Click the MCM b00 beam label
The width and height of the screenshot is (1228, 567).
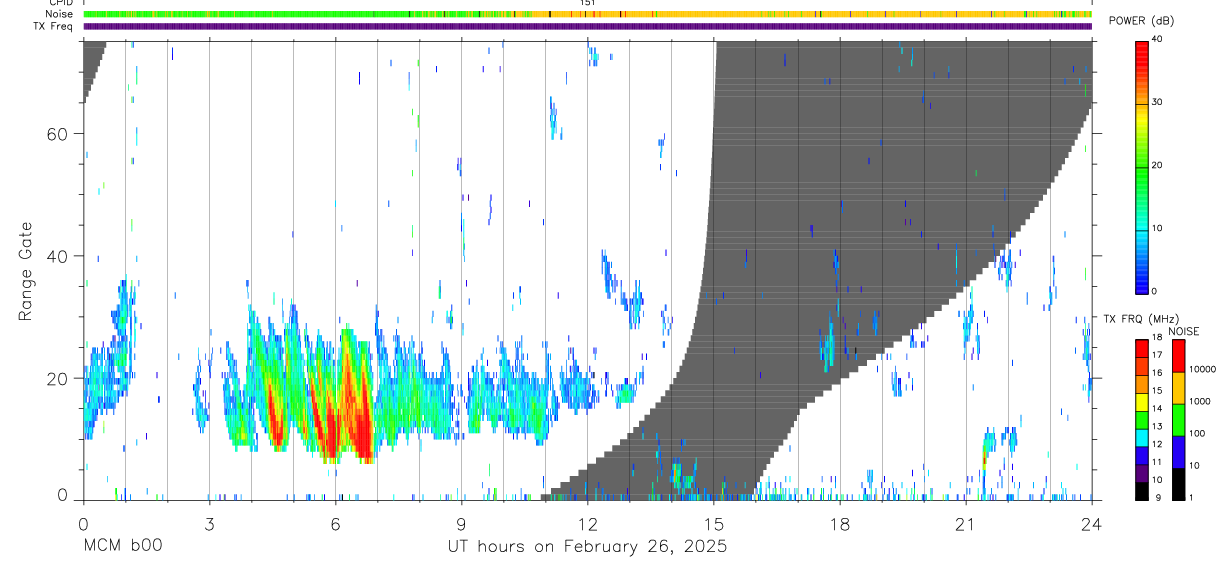[x=122, y=546]
